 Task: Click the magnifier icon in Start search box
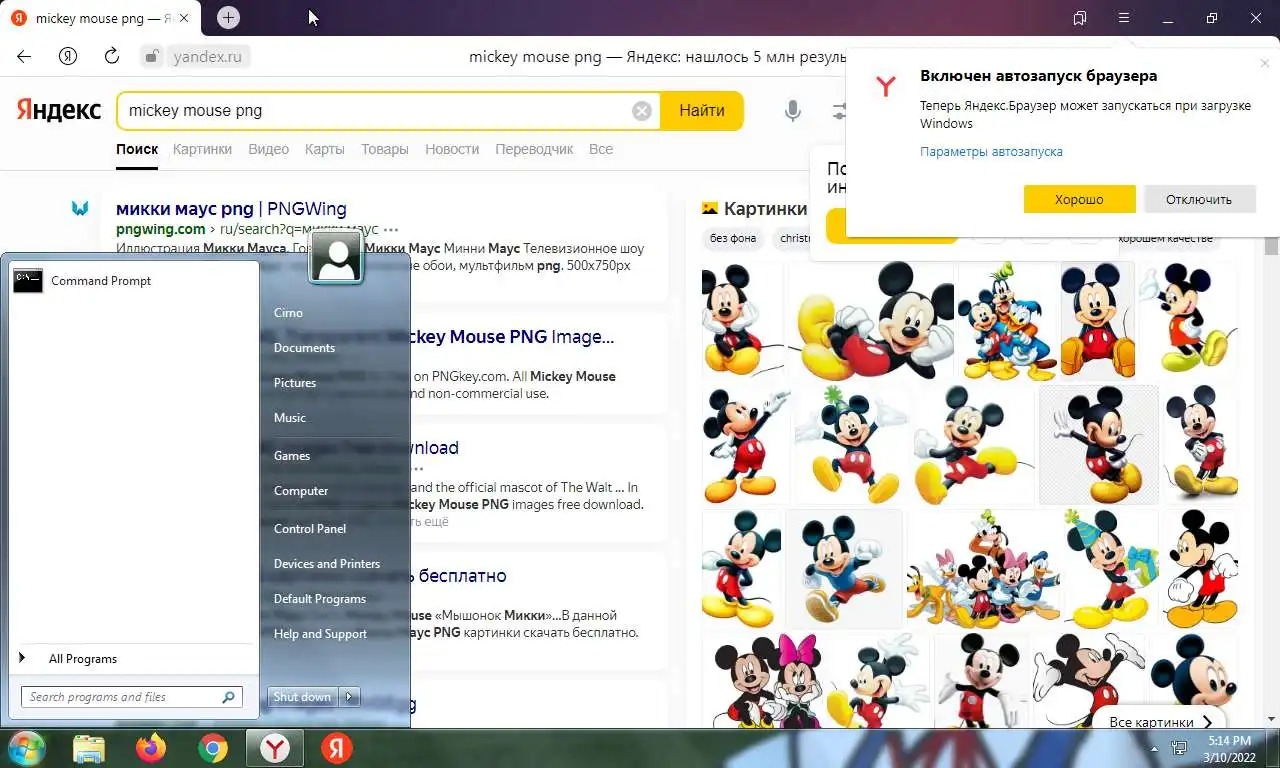click(x=229, y=697)
